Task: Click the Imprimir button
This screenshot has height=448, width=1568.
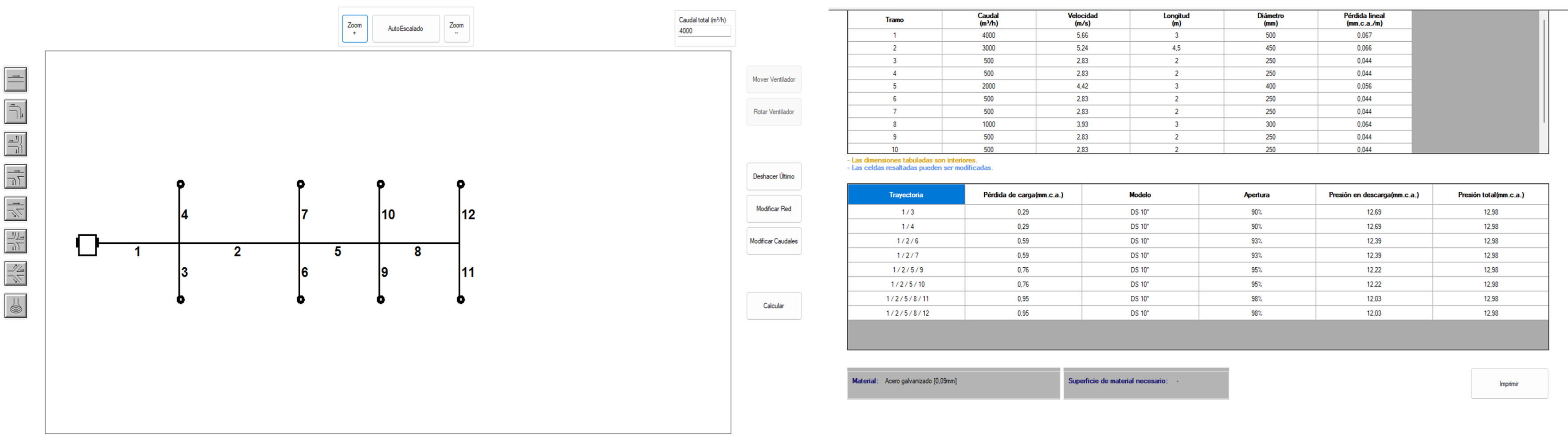Action: [x=1509, y=384]
